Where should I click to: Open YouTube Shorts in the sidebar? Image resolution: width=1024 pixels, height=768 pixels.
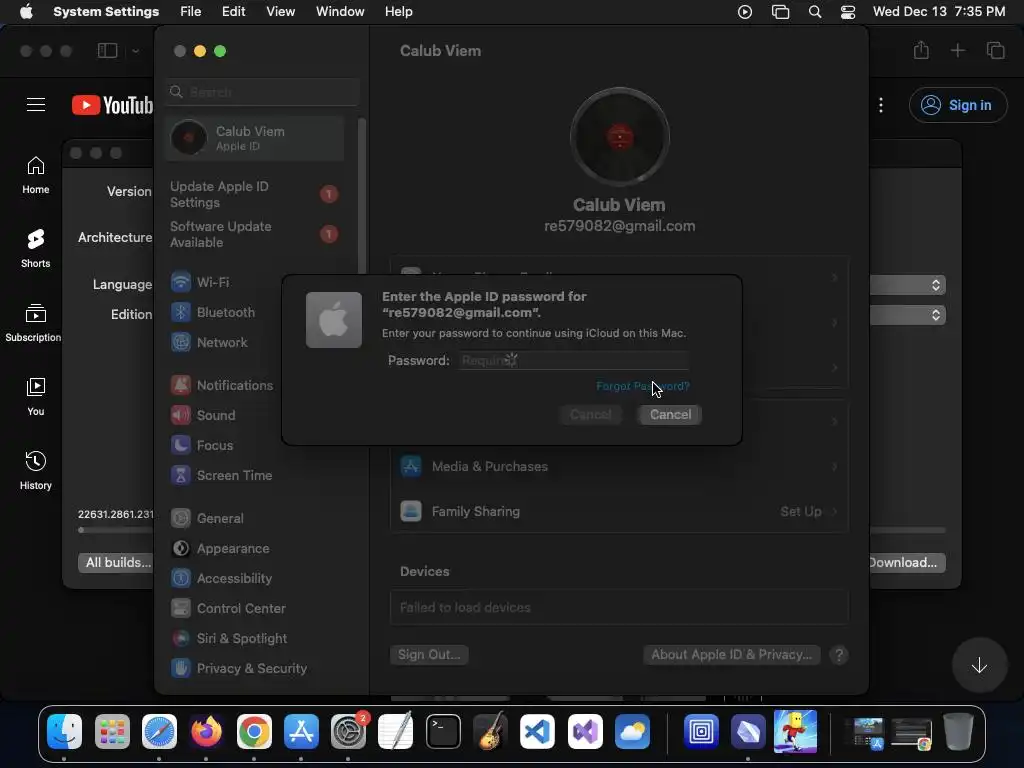click(35, 249)
